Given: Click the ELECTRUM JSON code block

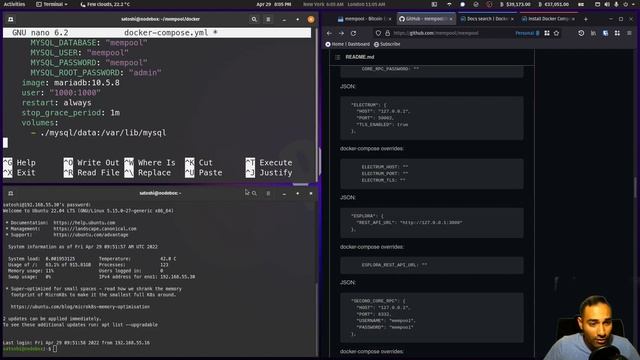Looking at the screenshot, I should coord(432,118).
